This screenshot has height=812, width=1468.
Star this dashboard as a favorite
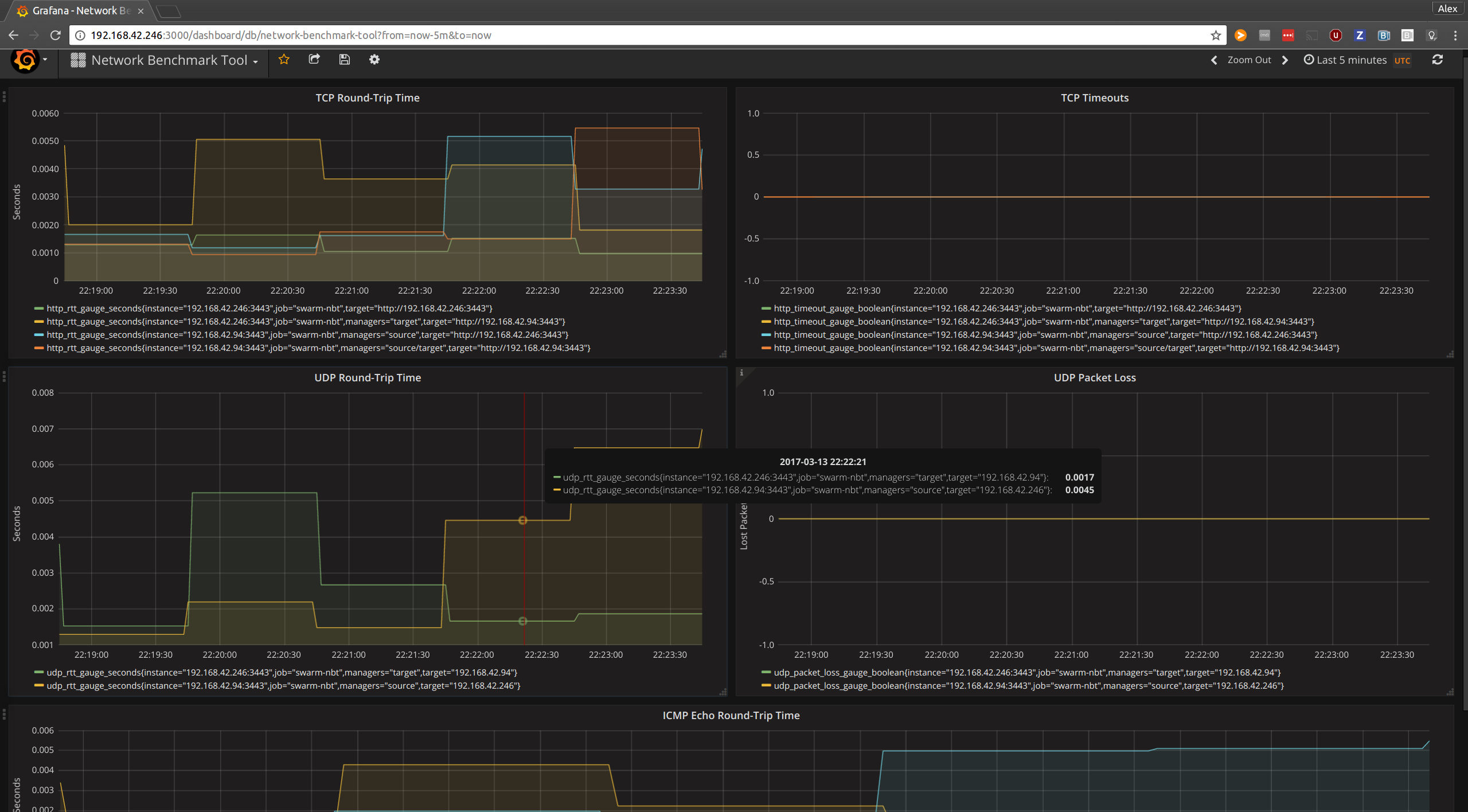pos(284,60)
